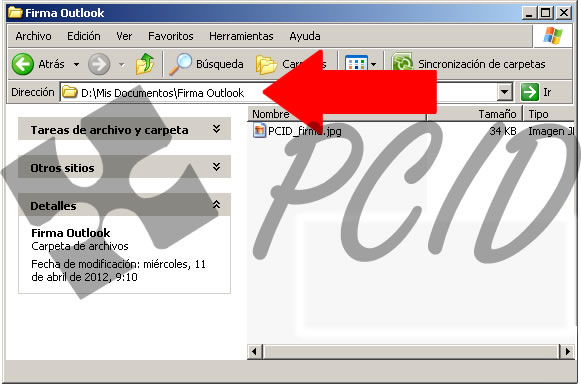Viewport: 581px width, 384px height.
Task: Open the Ver menu
Action: (x=124, y=36)
